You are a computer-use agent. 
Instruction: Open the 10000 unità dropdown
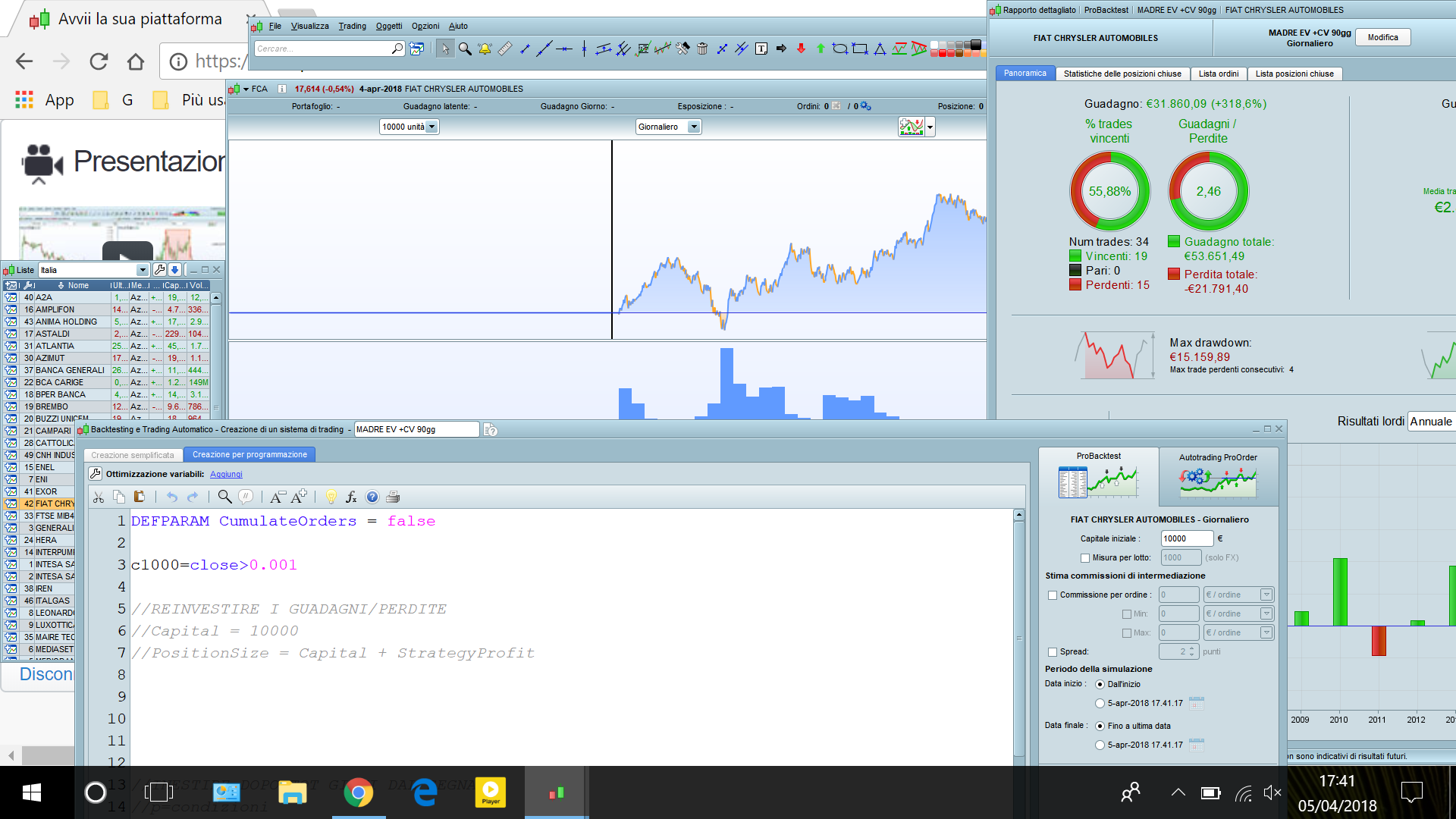click(431, 127)
